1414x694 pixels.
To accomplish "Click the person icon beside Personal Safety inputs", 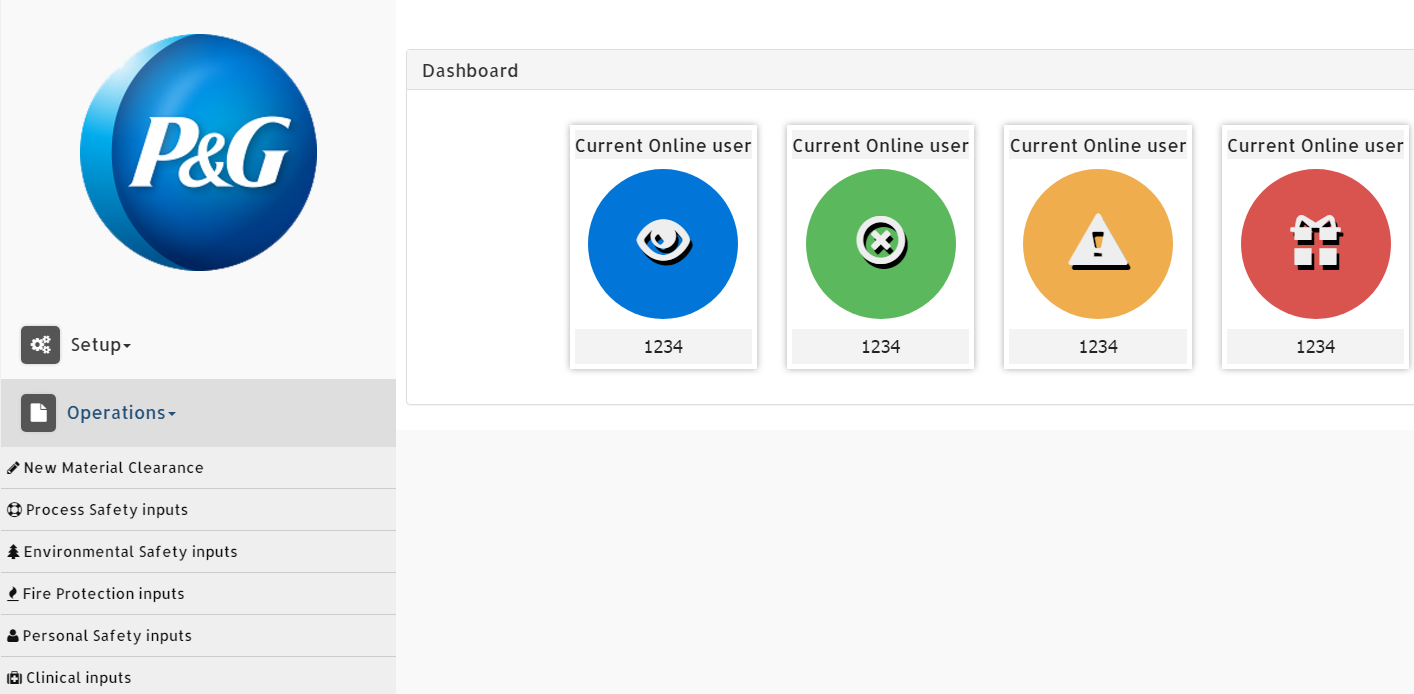I will [x=13, y=636].
